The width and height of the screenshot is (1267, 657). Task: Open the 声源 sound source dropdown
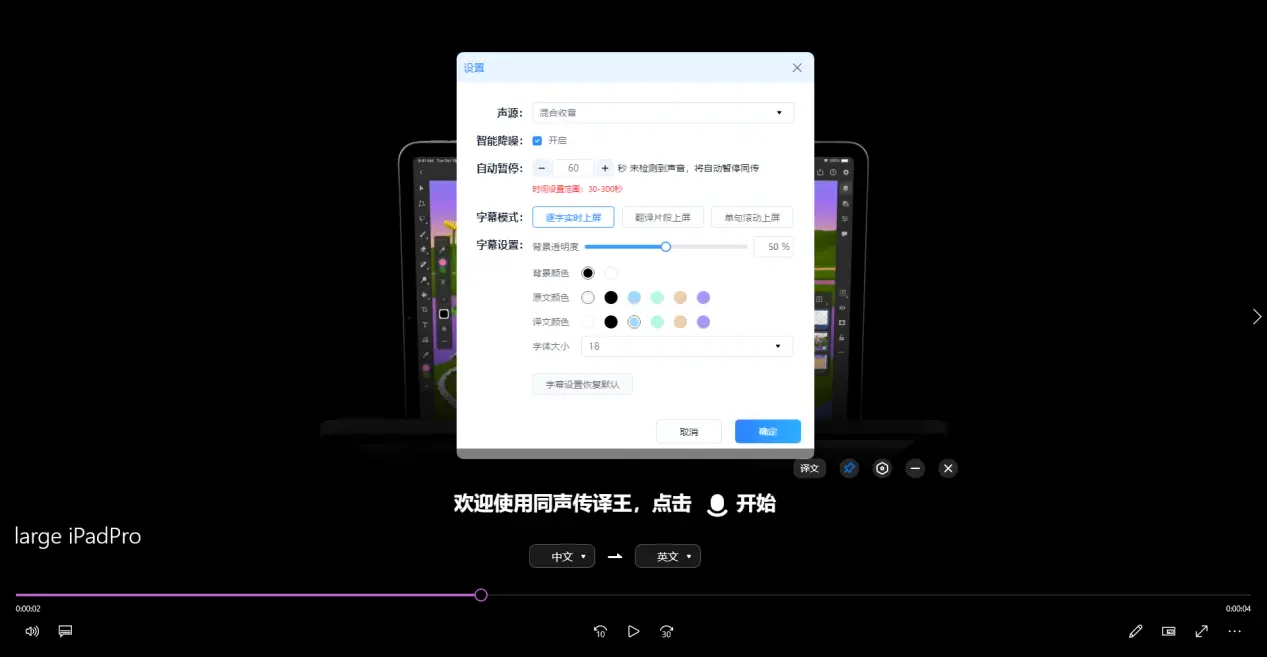click(x=663, y=112)
